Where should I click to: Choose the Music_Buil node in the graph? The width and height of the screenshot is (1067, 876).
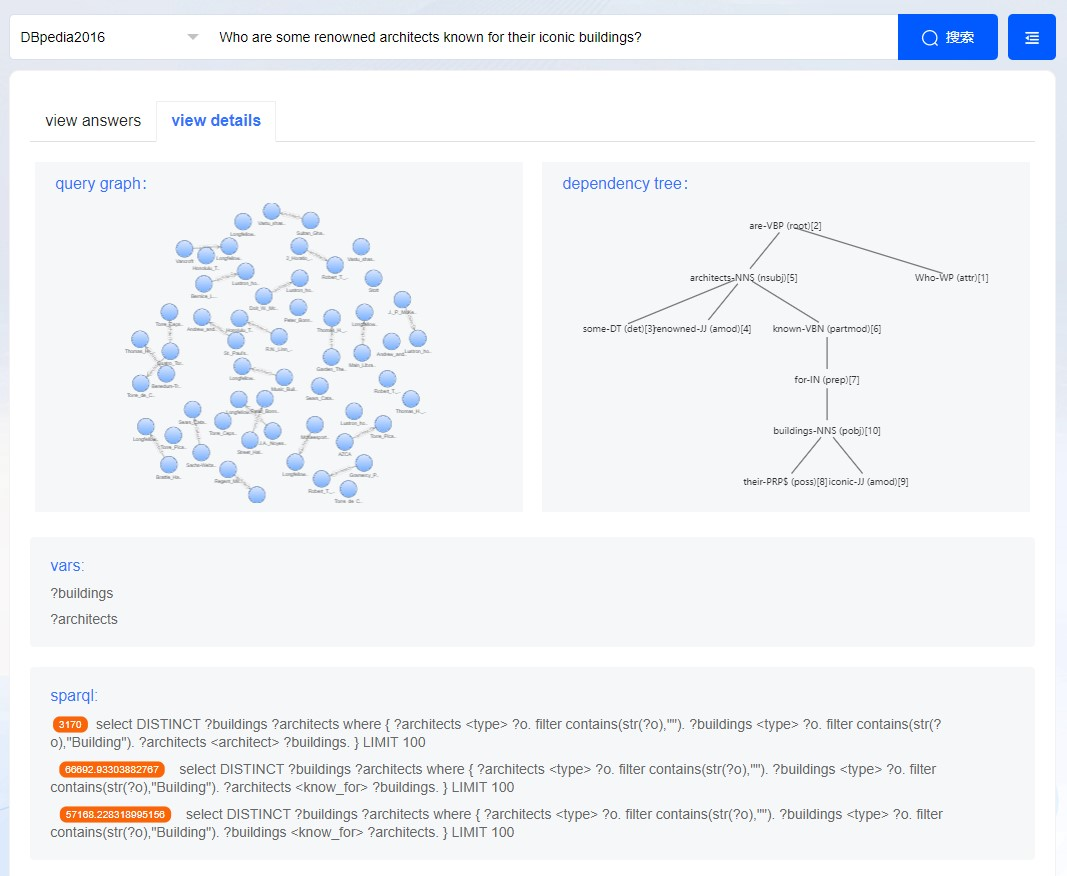(284, 377)
